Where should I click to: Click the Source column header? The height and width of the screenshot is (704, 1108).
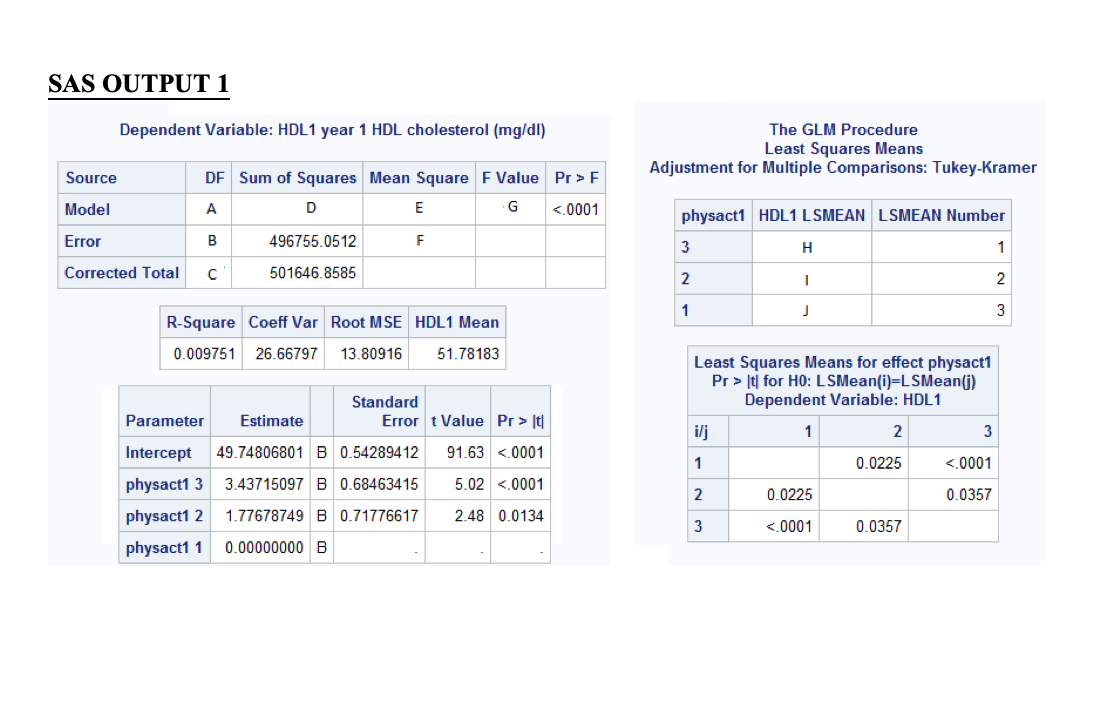coord(91,178)
